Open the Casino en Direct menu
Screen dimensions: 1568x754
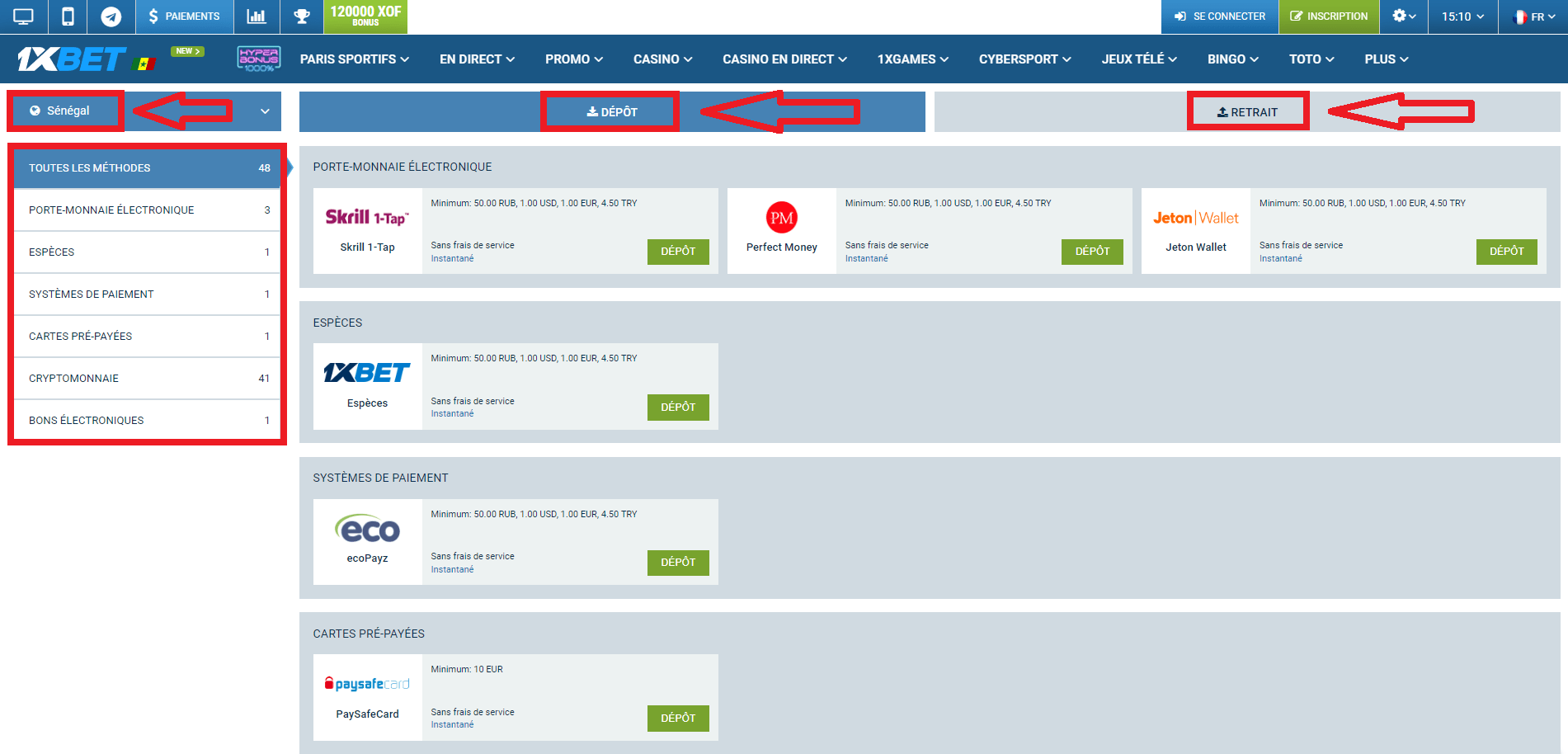click(784, 59)
